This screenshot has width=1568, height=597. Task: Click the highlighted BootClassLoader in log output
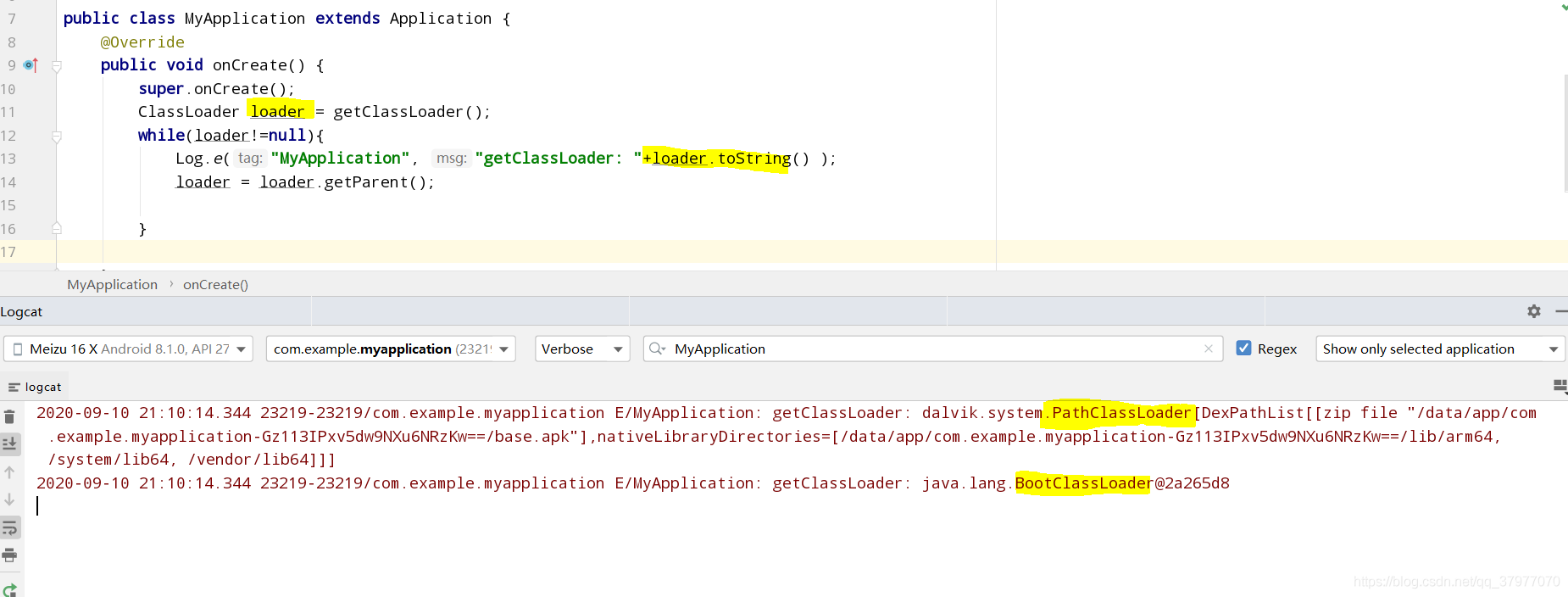(1084, 483)
